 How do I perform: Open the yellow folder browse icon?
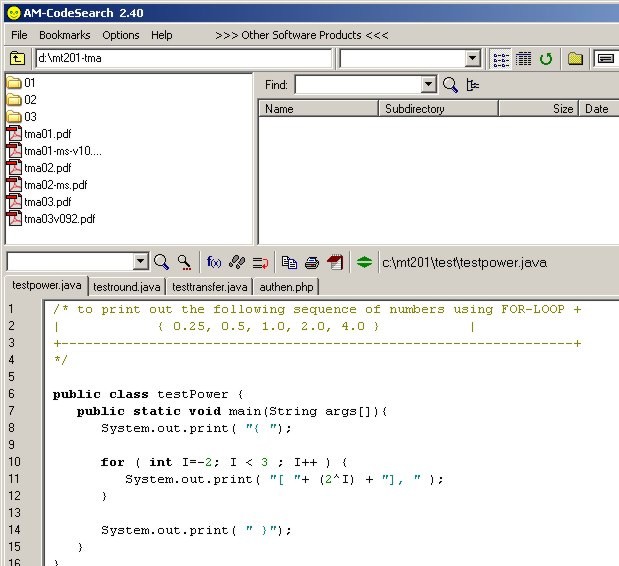[x=575, y=59]
